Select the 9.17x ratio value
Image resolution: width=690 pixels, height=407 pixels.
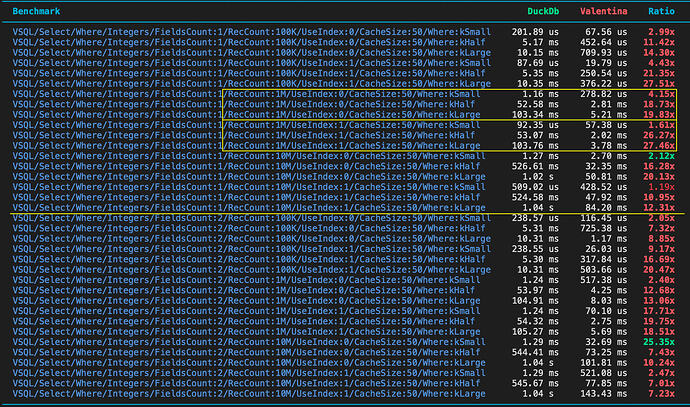(661, 249)
